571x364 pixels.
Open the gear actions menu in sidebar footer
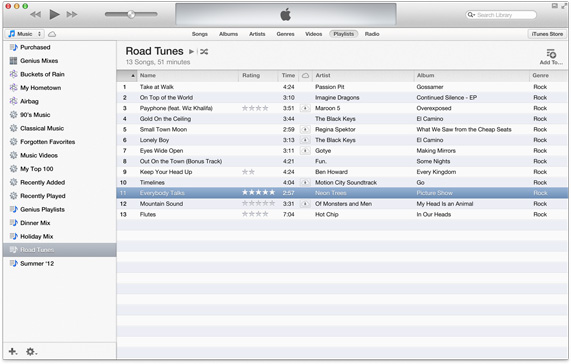pyautogui.click(x=31, y=352)
